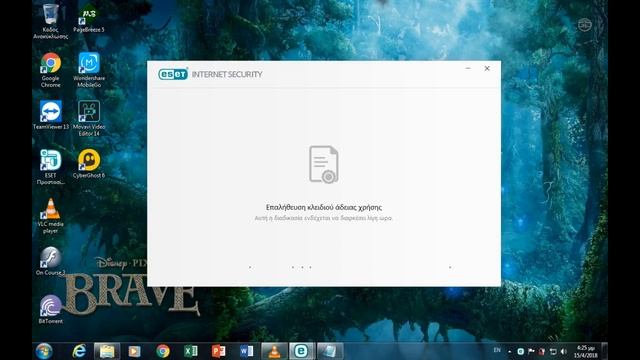The height and width of the screenshot is (360, 640).
Task: Open Excel from the taskbar
Action: tap(190, 351)
